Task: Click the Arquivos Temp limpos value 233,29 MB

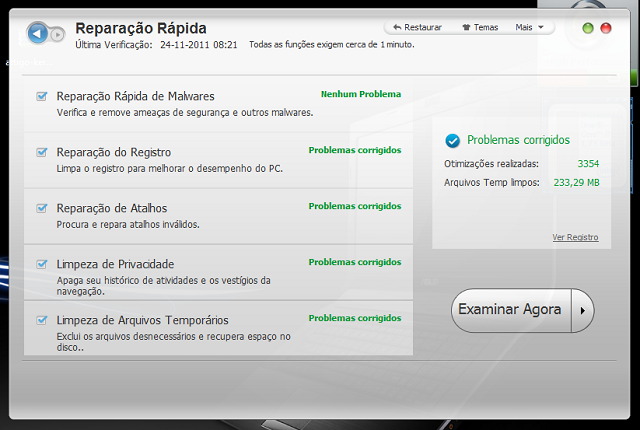Action: (576, 182)
